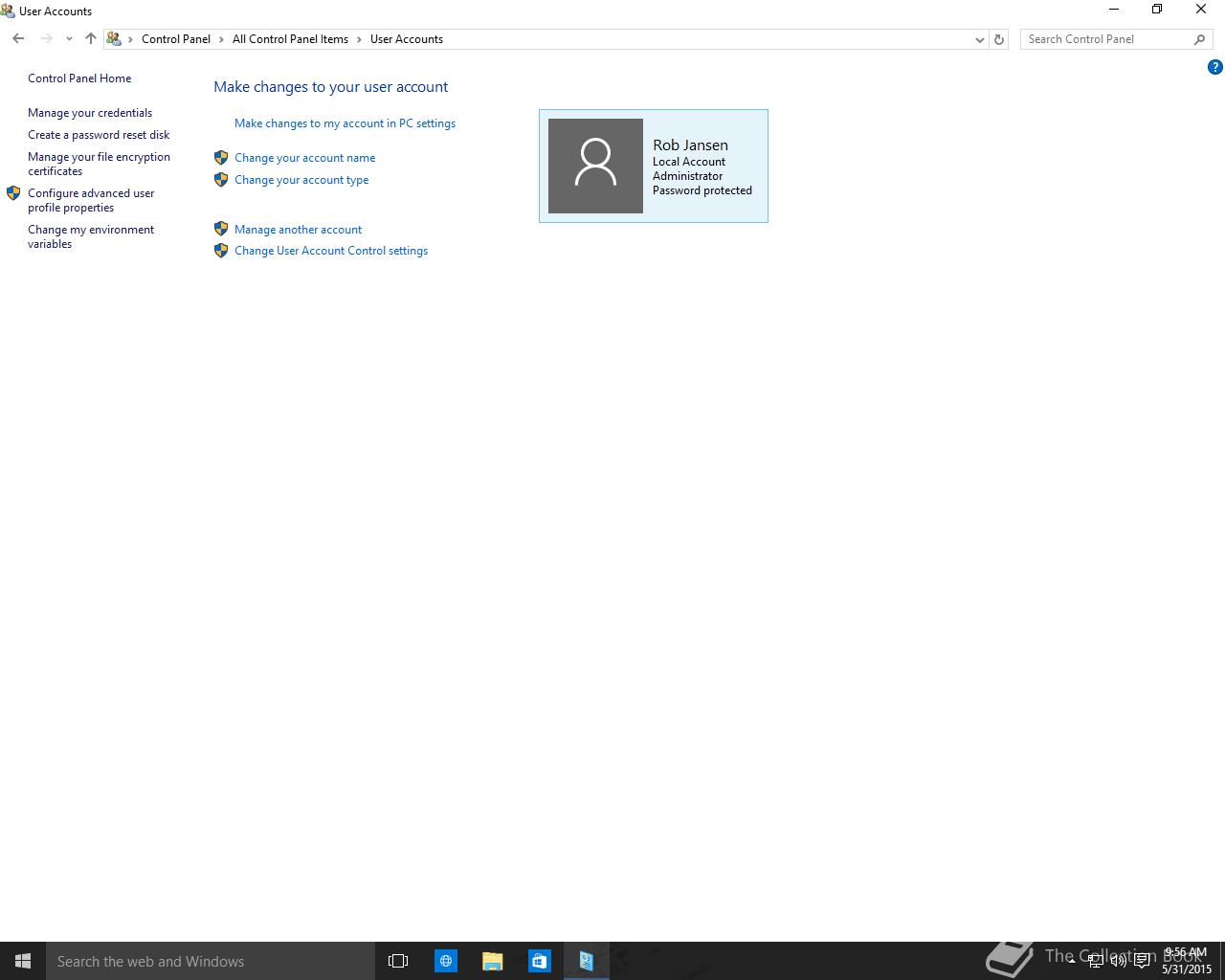Open File Explorer from taskbar
This screenshot has width=1225, height=980.
click(492, 961)
